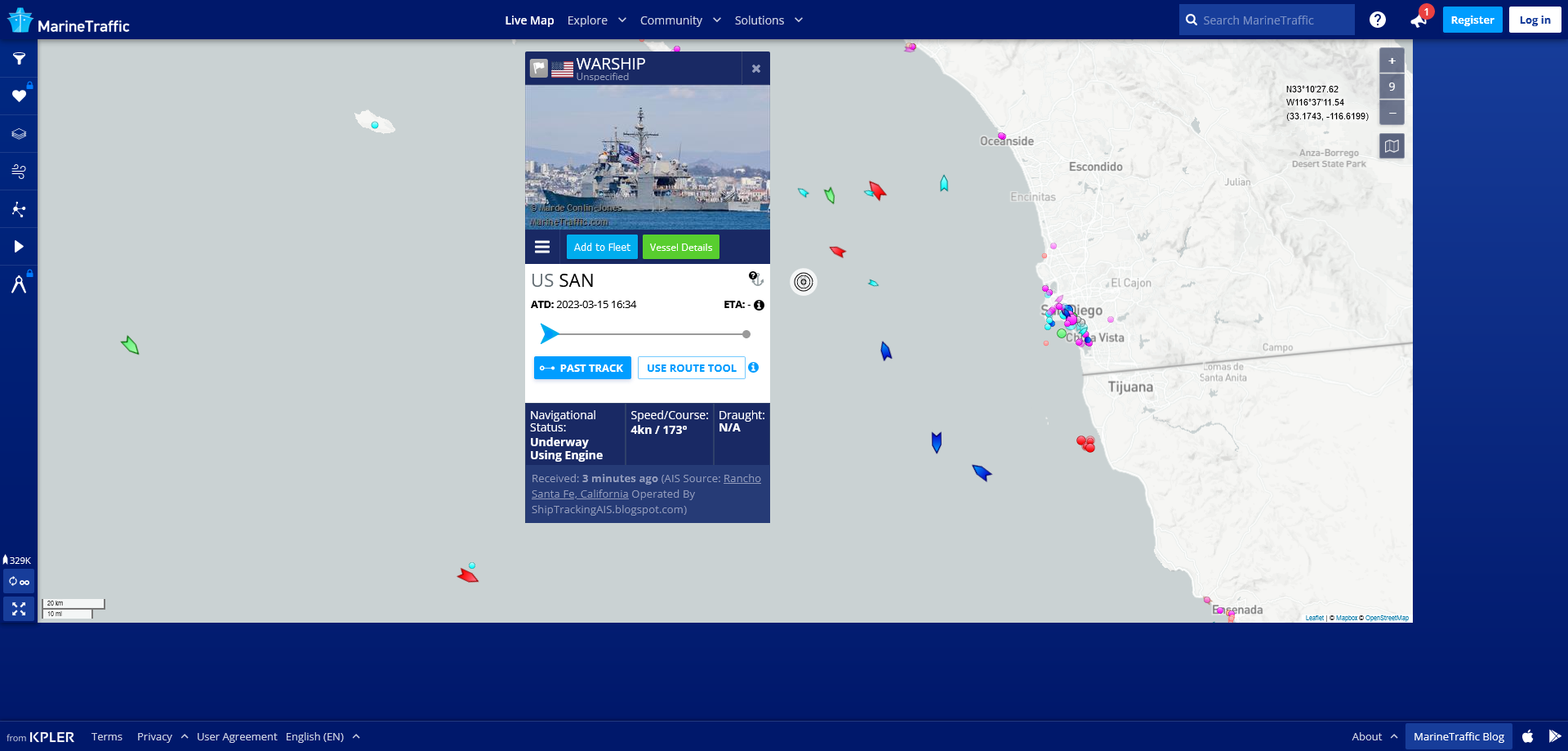The image size is (1568, 751).
Task: Click the Log in button
Action: (1535, 20)
